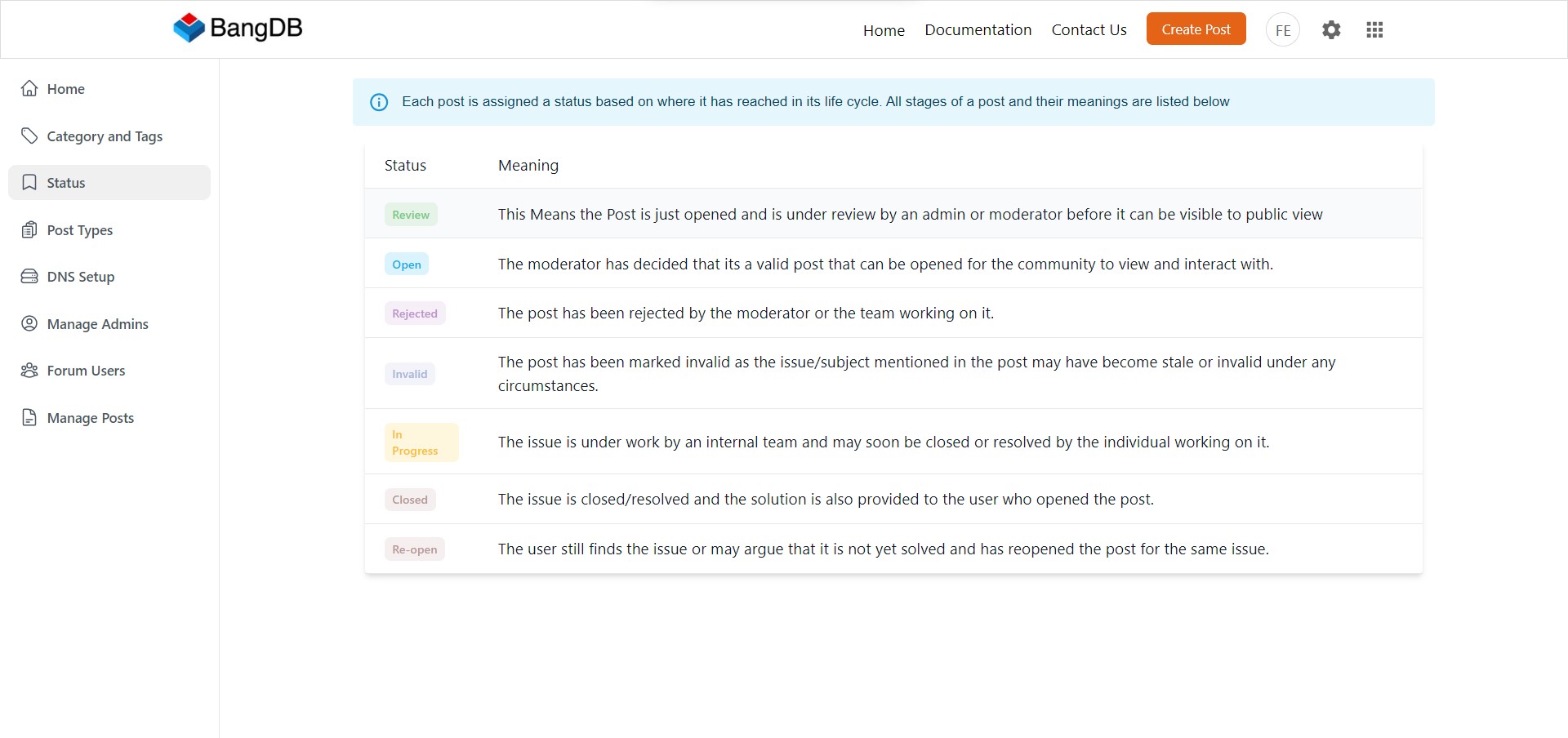Click the Manage Admins person icon

(29, 323)
